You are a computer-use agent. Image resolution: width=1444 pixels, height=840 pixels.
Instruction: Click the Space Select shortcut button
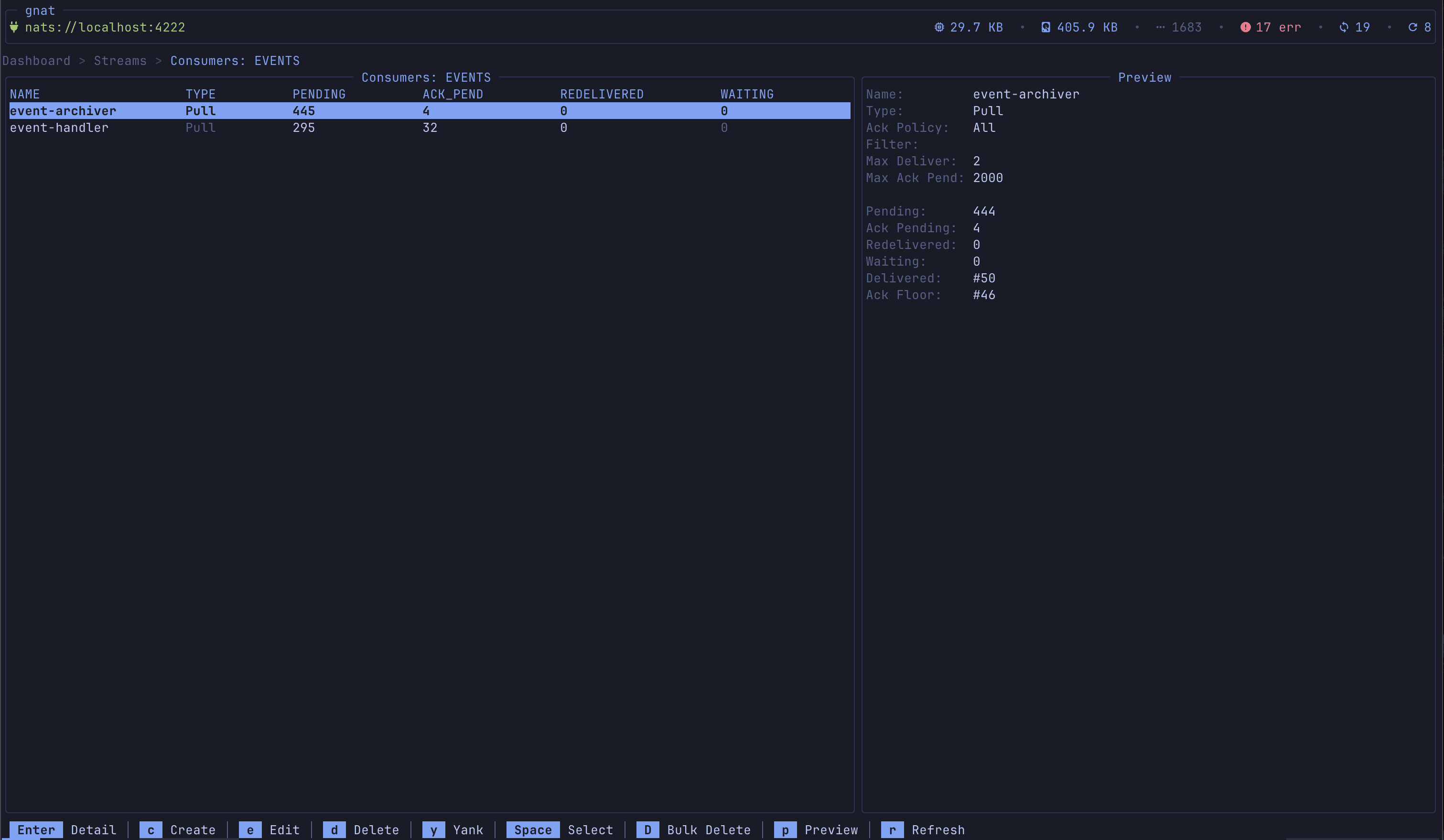[x=532, y=829]
